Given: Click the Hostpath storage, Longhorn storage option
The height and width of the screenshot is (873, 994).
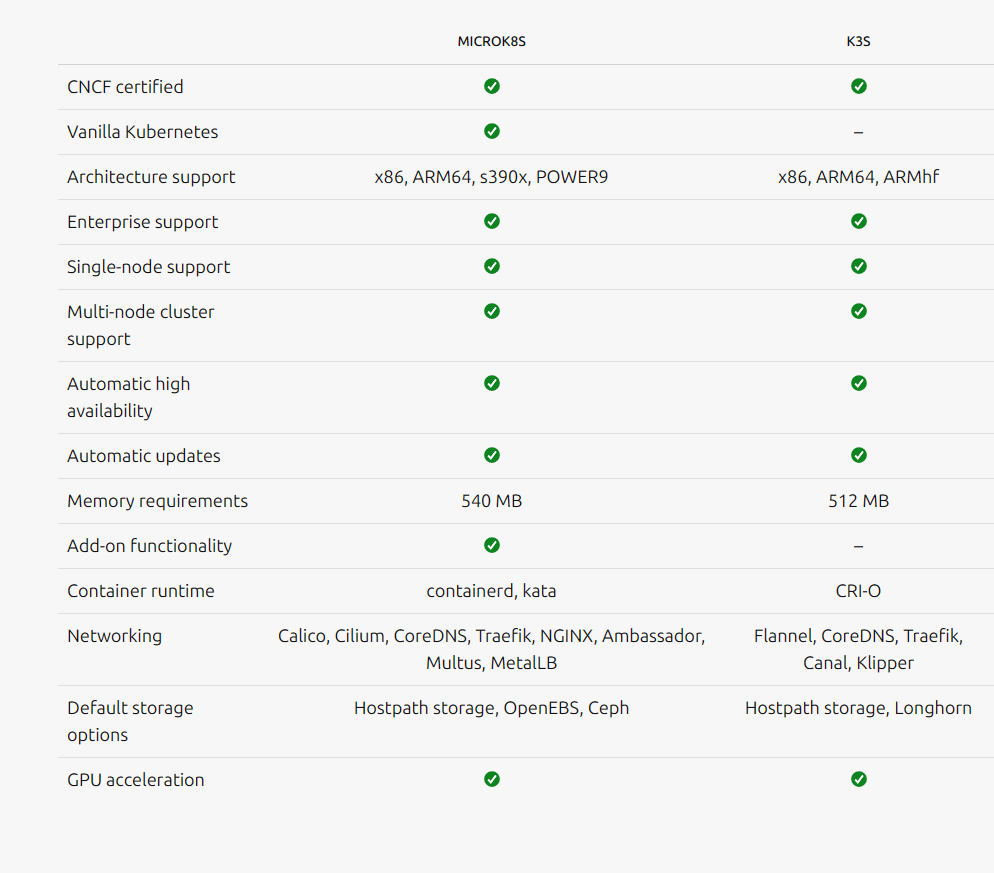Looking at the screenshot, I should tap(858, 708).
